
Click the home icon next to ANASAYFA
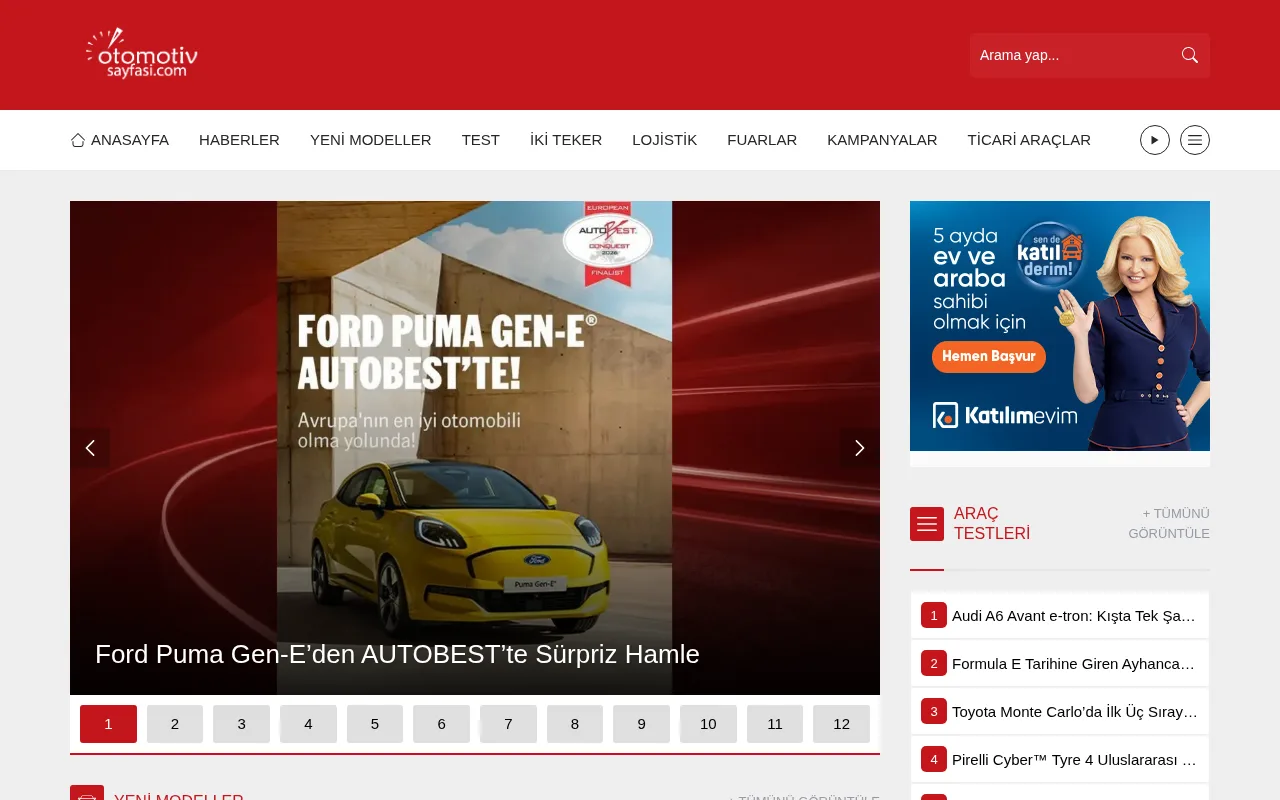[x=77, y=140]
